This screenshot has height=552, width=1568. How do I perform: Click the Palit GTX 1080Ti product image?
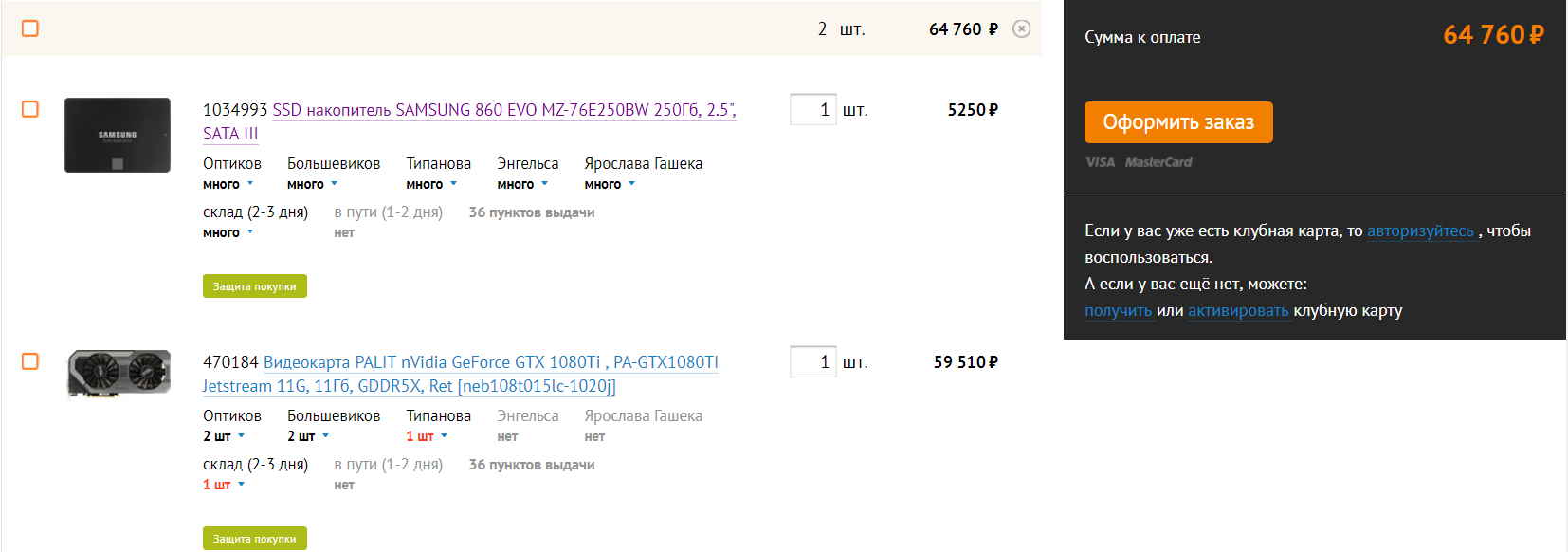click(119, 373)
